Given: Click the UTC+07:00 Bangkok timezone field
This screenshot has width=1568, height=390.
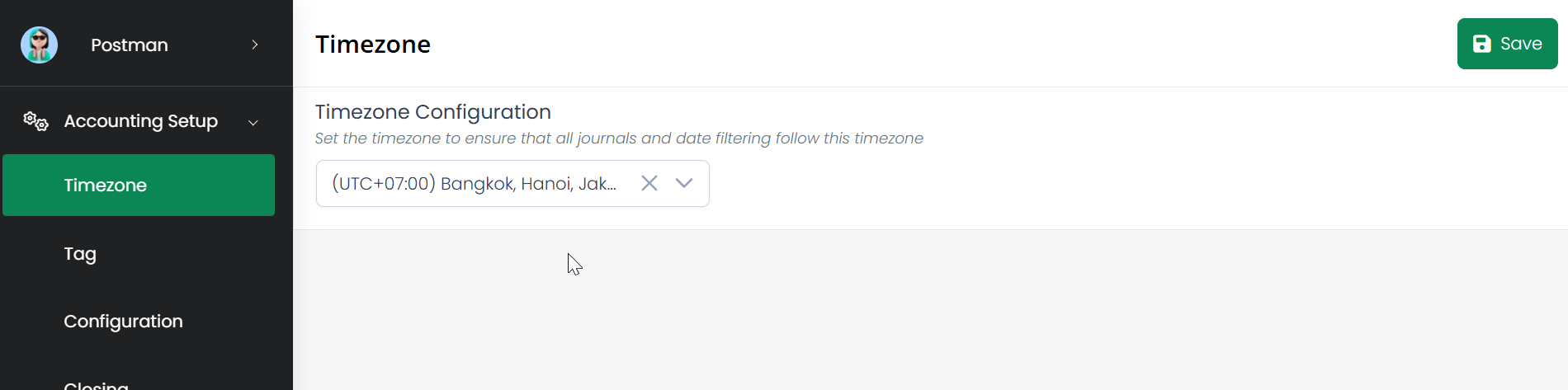Looking at the screenshot, I should 474,183.
